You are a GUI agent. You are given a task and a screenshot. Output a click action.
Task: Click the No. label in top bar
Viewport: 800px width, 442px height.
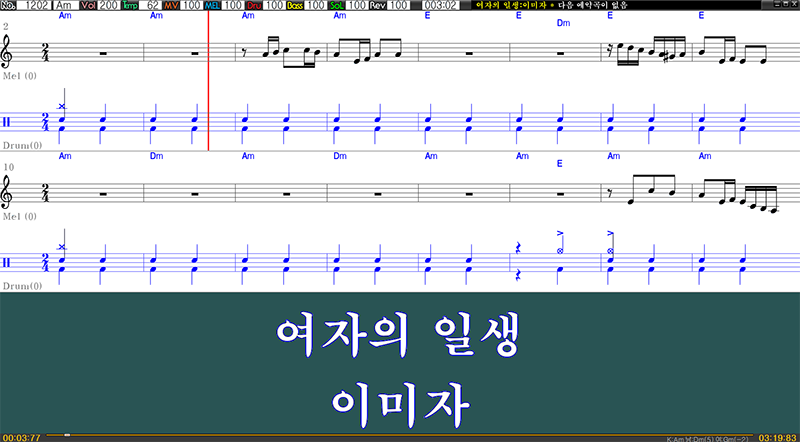[8, 5]
